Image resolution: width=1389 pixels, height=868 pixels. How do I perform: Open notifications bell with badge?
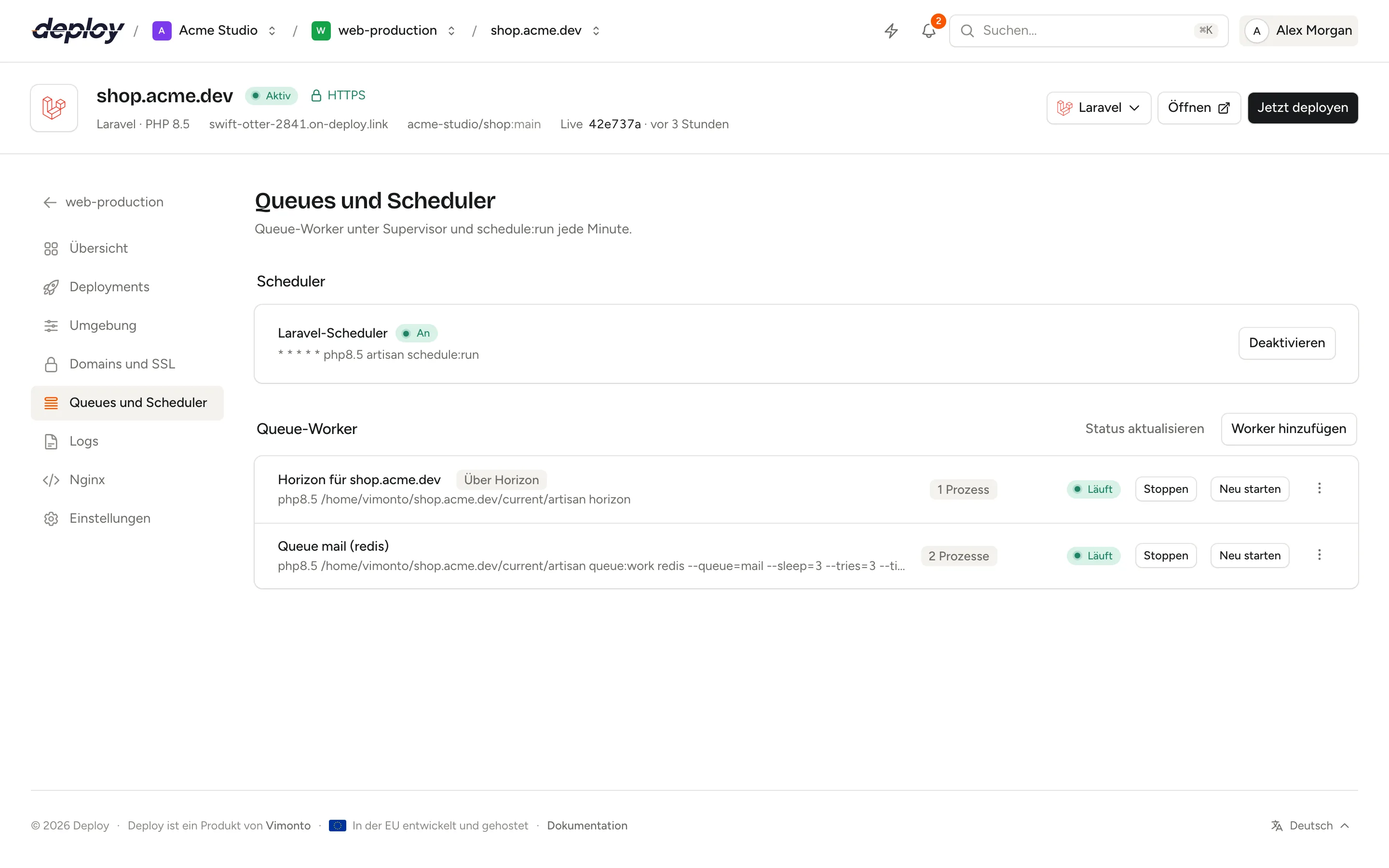pyautogui.click(x=929, y=30)
